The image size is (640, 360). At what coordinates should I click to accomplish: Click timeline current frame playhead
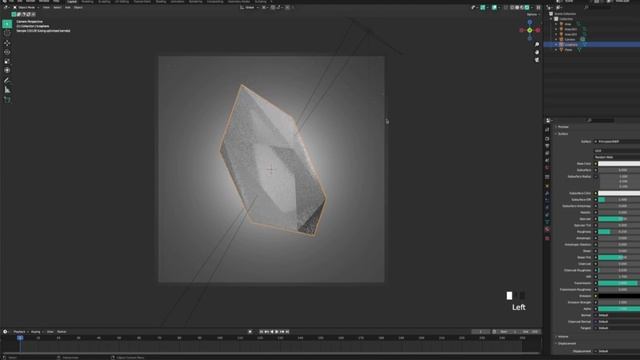click(x=20, y=338)
